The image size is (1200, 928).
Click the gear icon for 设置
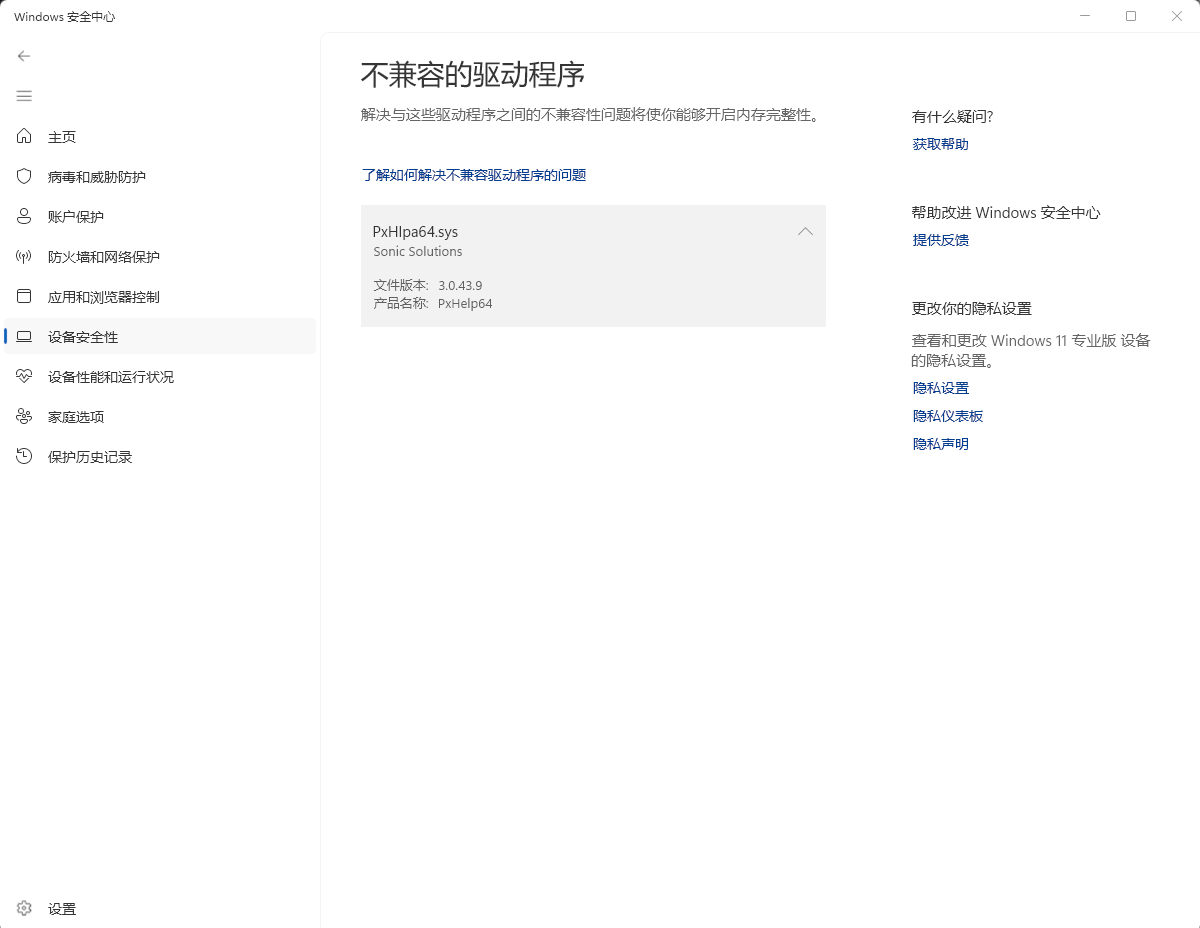(x=25, y=908)
